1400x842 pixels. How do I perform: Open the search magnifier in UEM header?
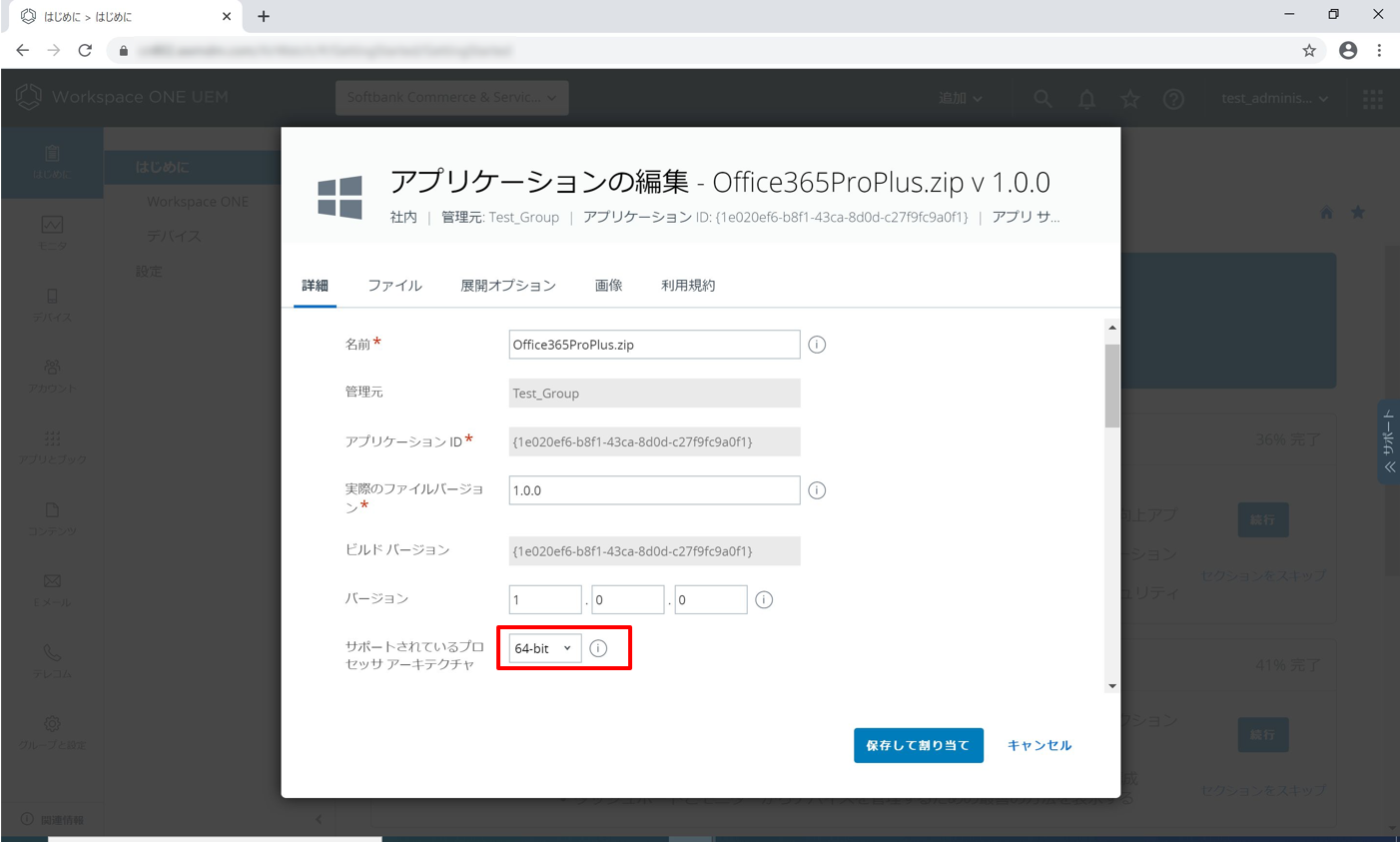point(1043,98)
